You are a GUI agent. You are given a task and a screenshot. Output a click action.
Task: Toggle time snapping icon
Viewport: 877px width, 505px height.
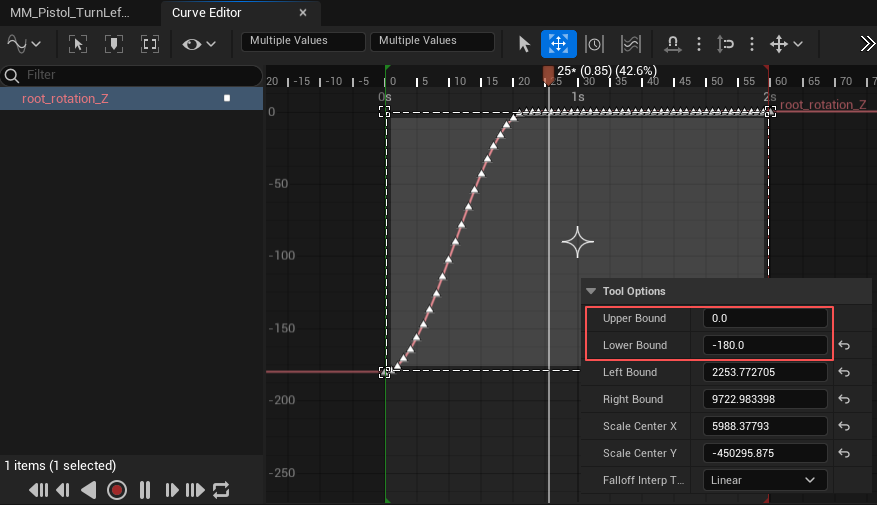click(672, 44)
